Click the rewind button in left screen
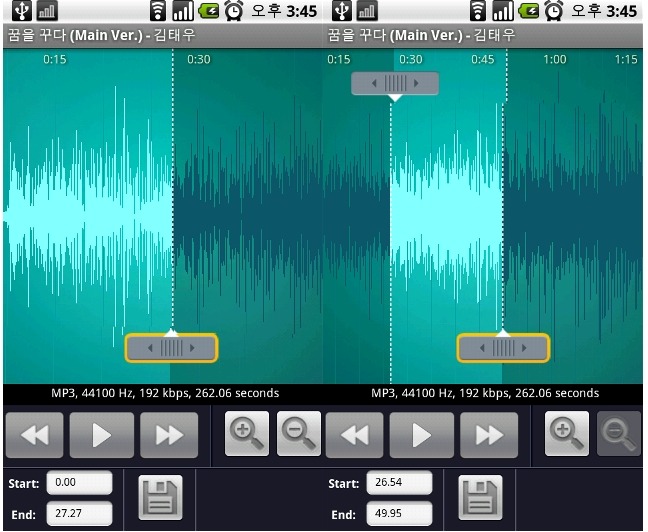Viewport: 648px width, 532px height. coord(35,435)
